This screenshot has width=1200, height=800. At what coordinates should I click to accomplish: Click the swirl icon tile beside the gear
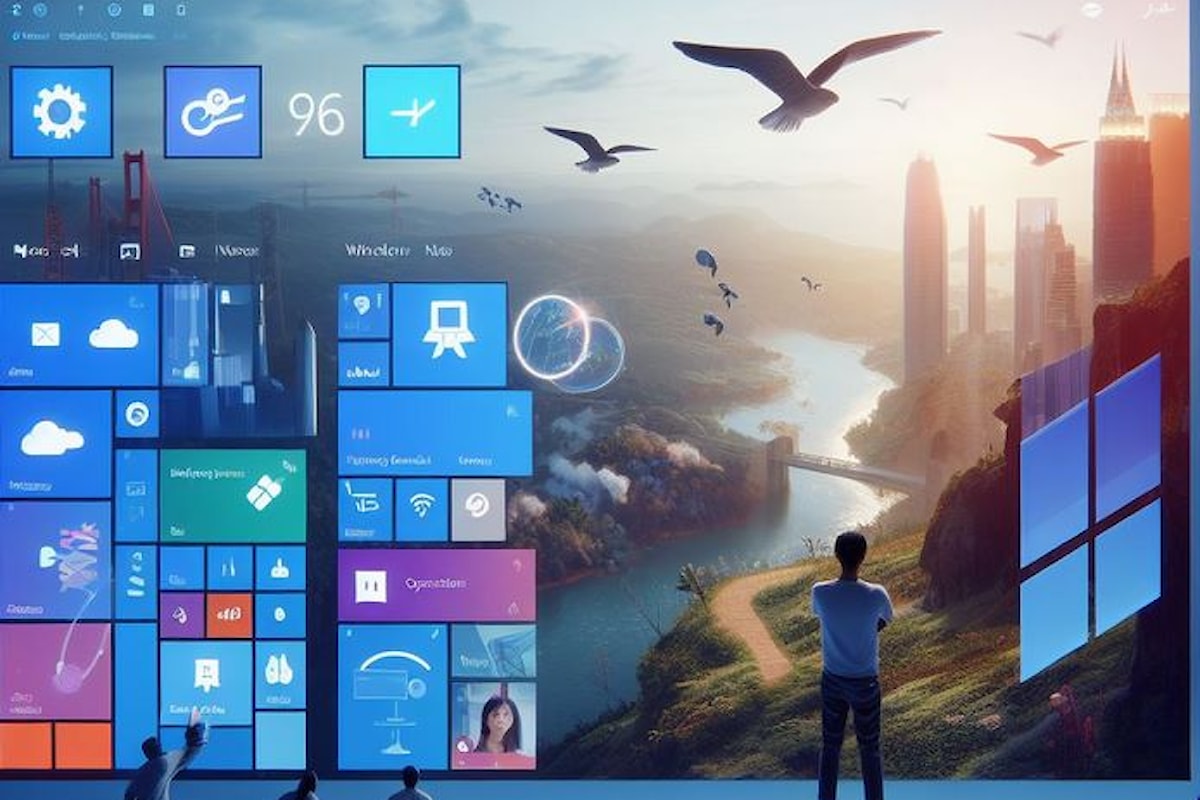tap(212, 111)
